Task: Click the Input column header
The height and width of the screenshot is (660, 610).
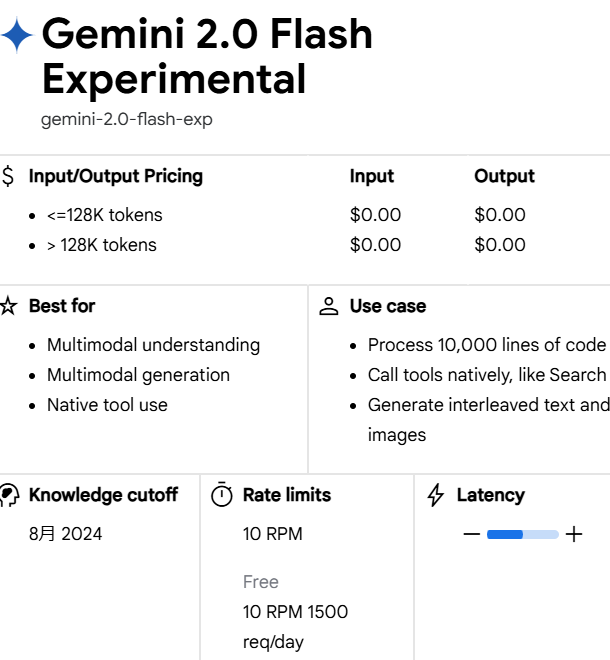Action: pyautogui.click(x=372, y=176)
